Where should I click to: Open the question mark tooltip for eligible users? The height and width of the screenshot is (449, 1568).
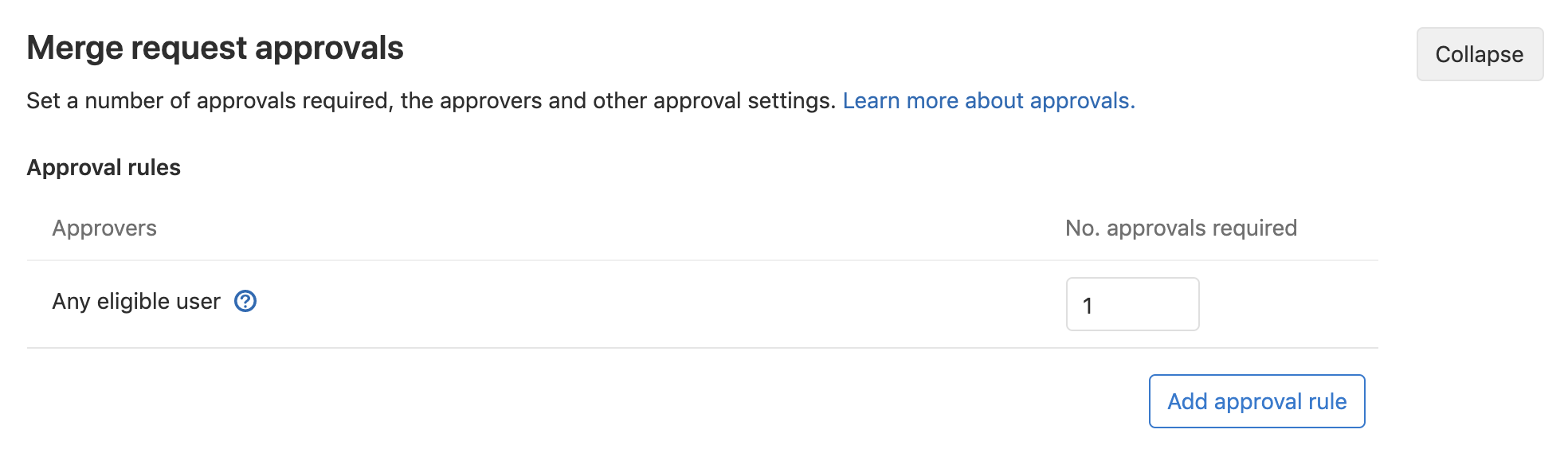click(245, 302)
